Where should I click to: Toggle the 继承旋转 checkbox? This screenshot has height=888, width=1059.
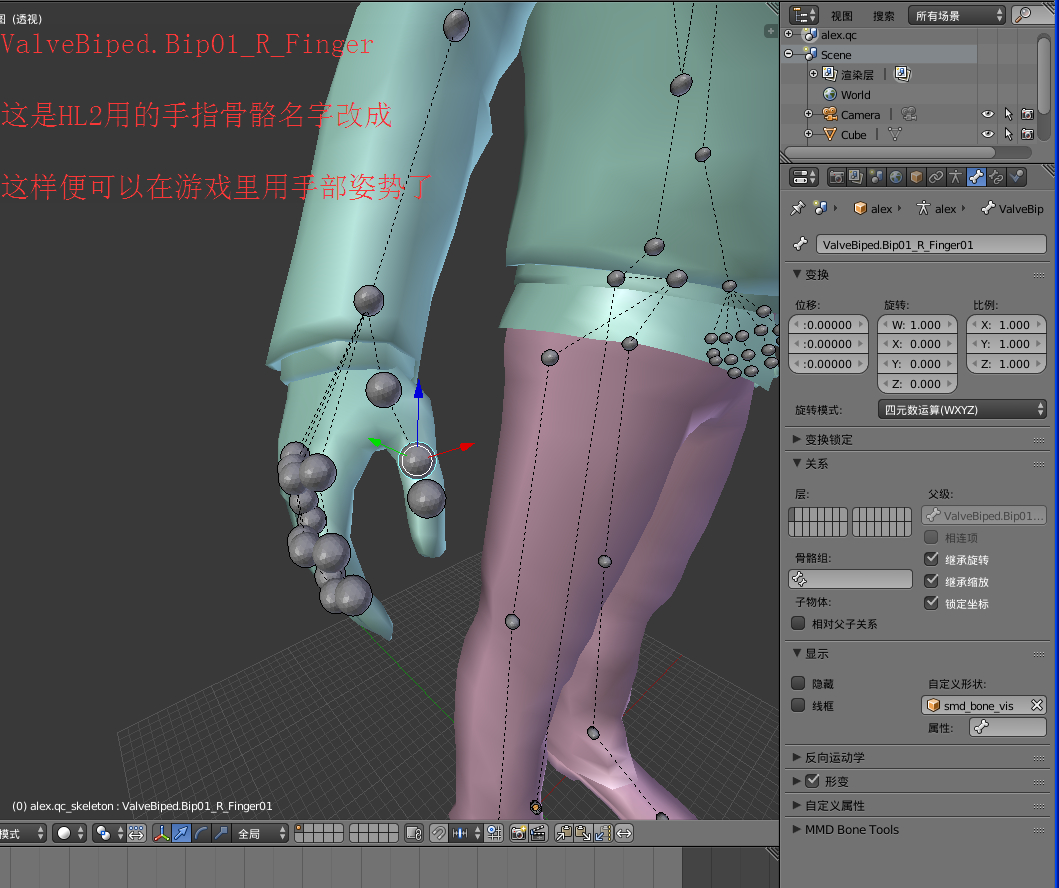(931, 558)
